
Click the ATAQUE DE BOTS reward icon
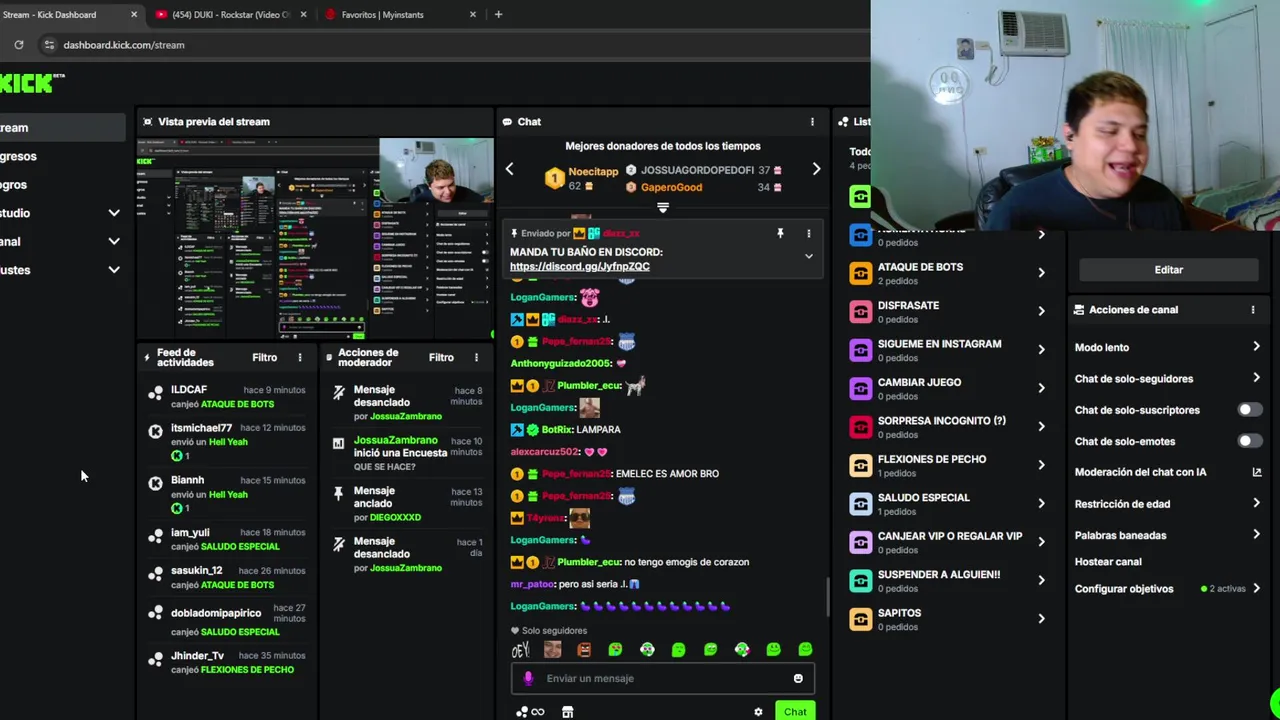click(860, 273)
